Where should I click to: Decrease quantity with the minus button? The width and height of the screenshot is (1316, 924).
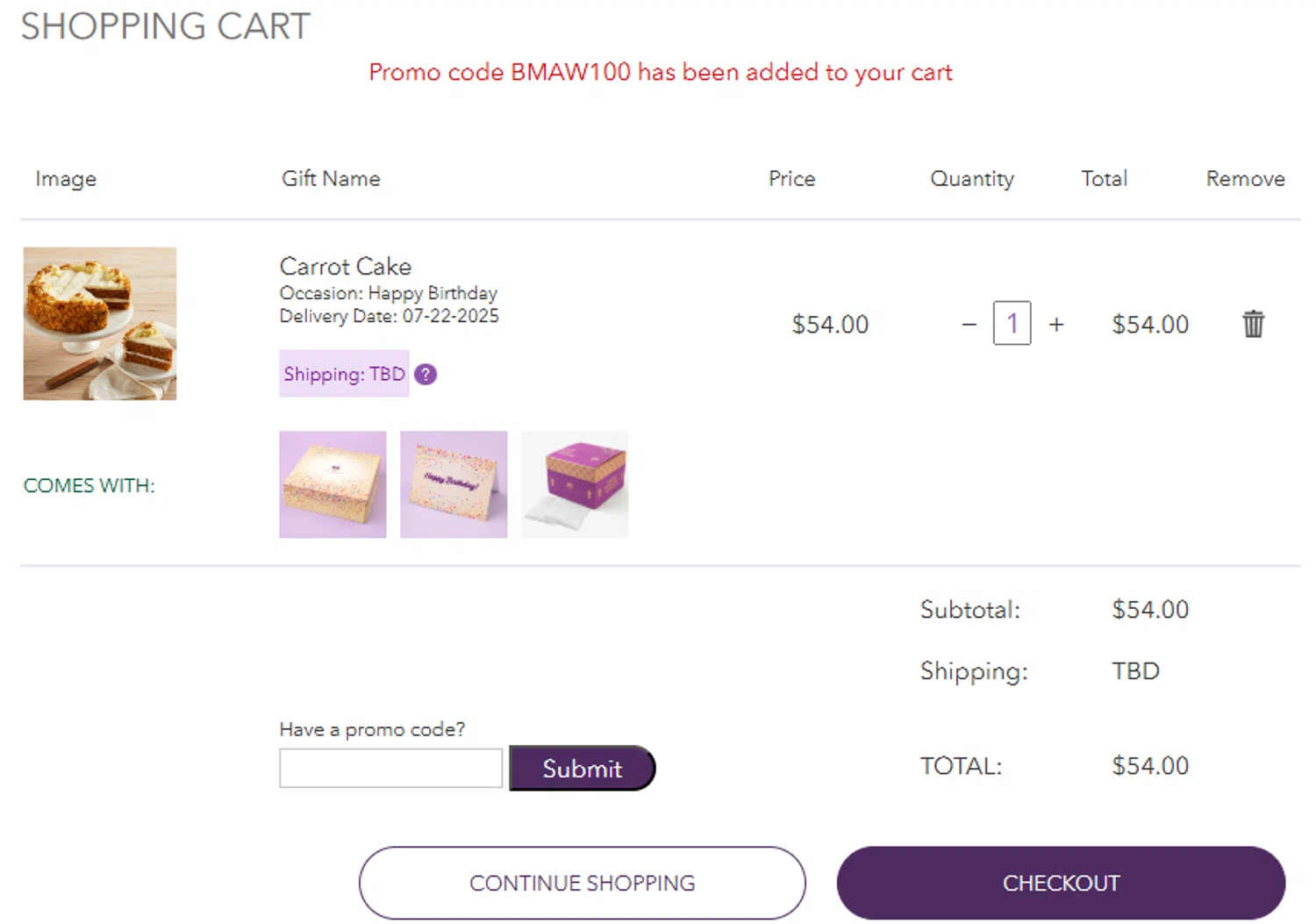pos(969,325)
